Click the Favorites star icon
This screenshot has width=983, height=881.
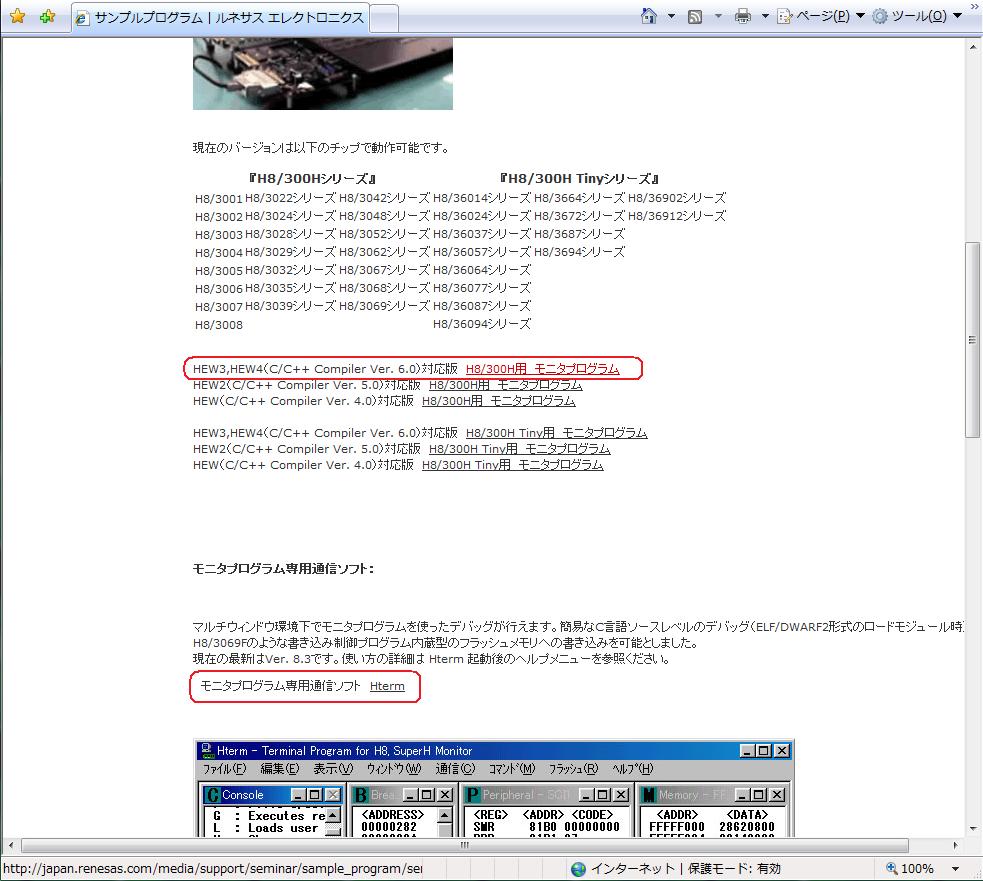[17, 17]
